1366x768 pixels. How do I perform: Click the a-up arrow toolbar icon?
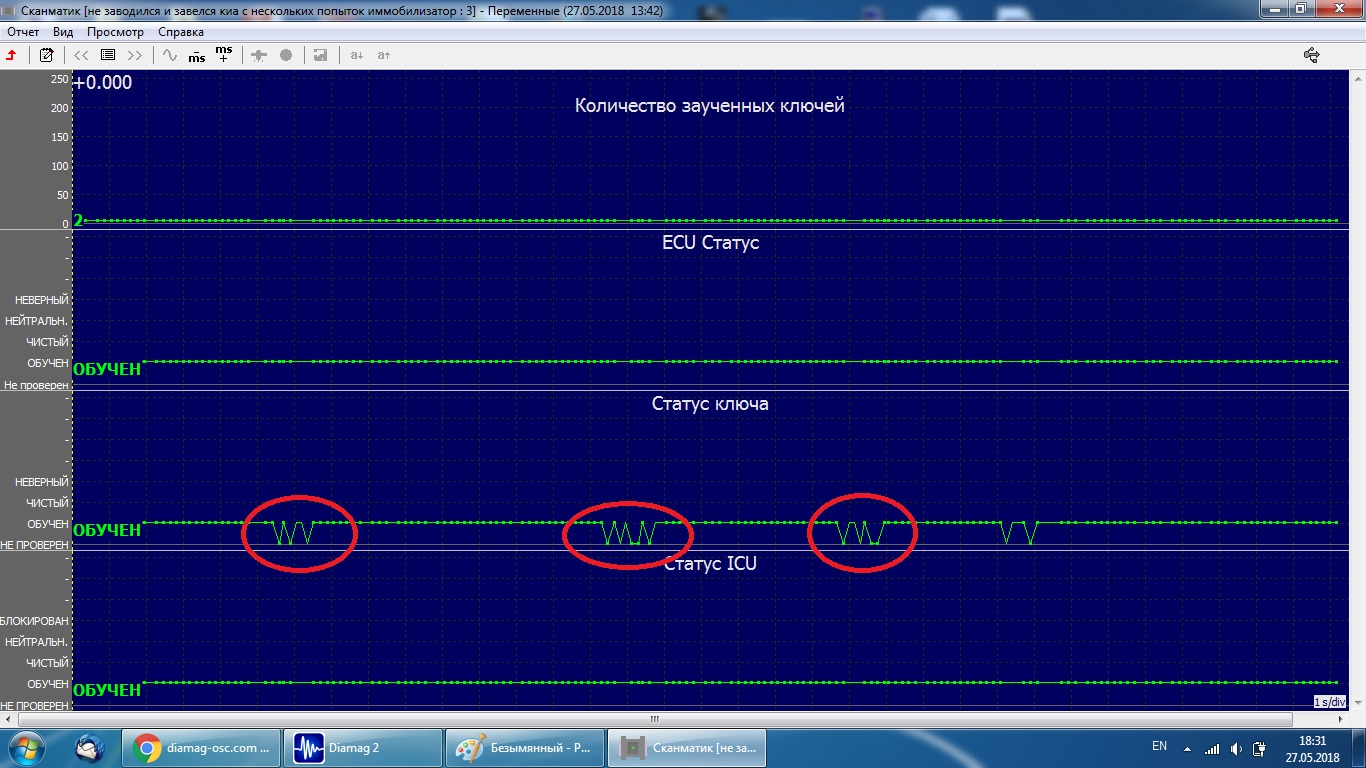(x=383, y=55)
